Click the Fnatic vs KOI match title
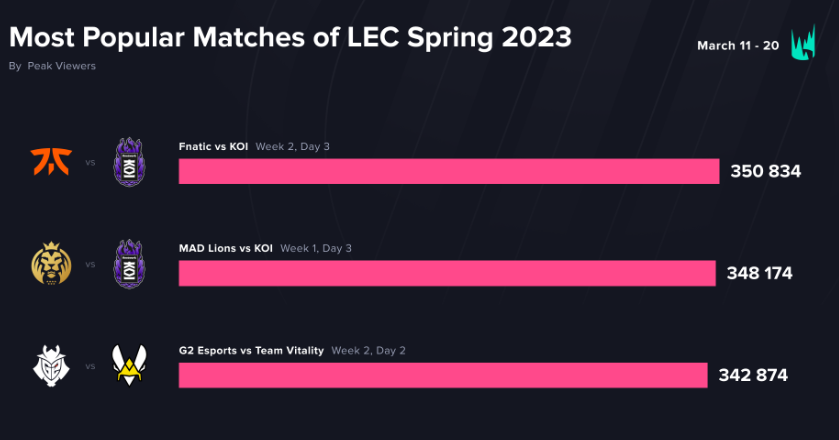This screenshot has width=839, height=440. [214, 146]
